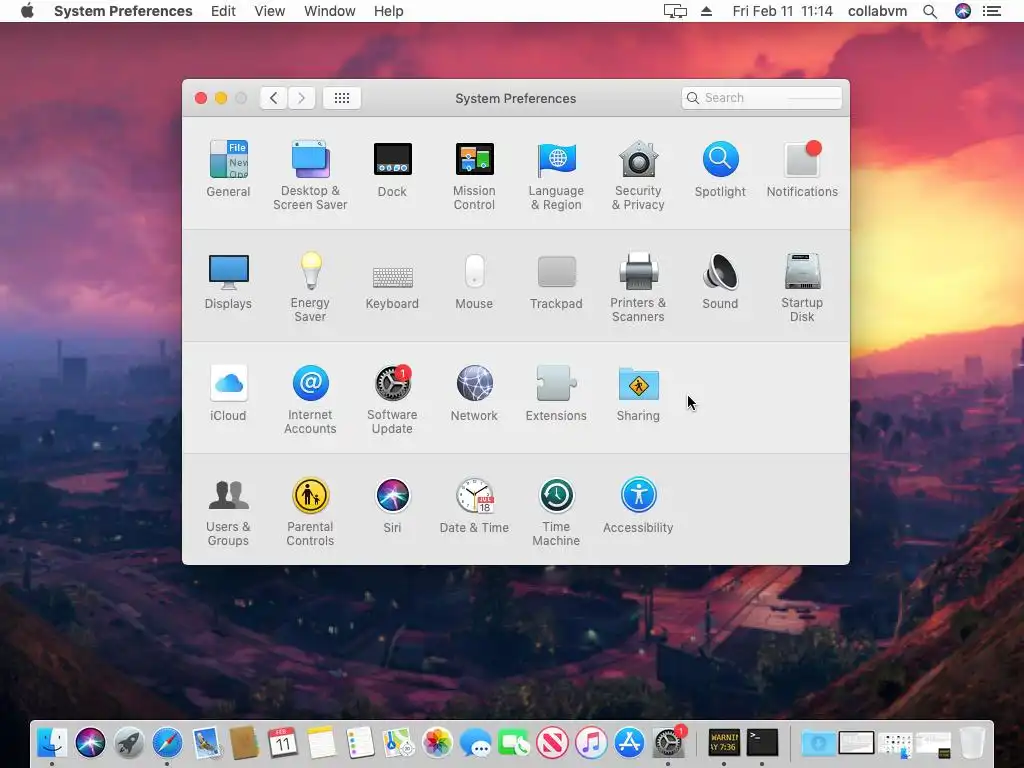Launch Siri from the Dock
Image resolution: width=1024 pixels, height=768 pixels.
tap(90, 743)
